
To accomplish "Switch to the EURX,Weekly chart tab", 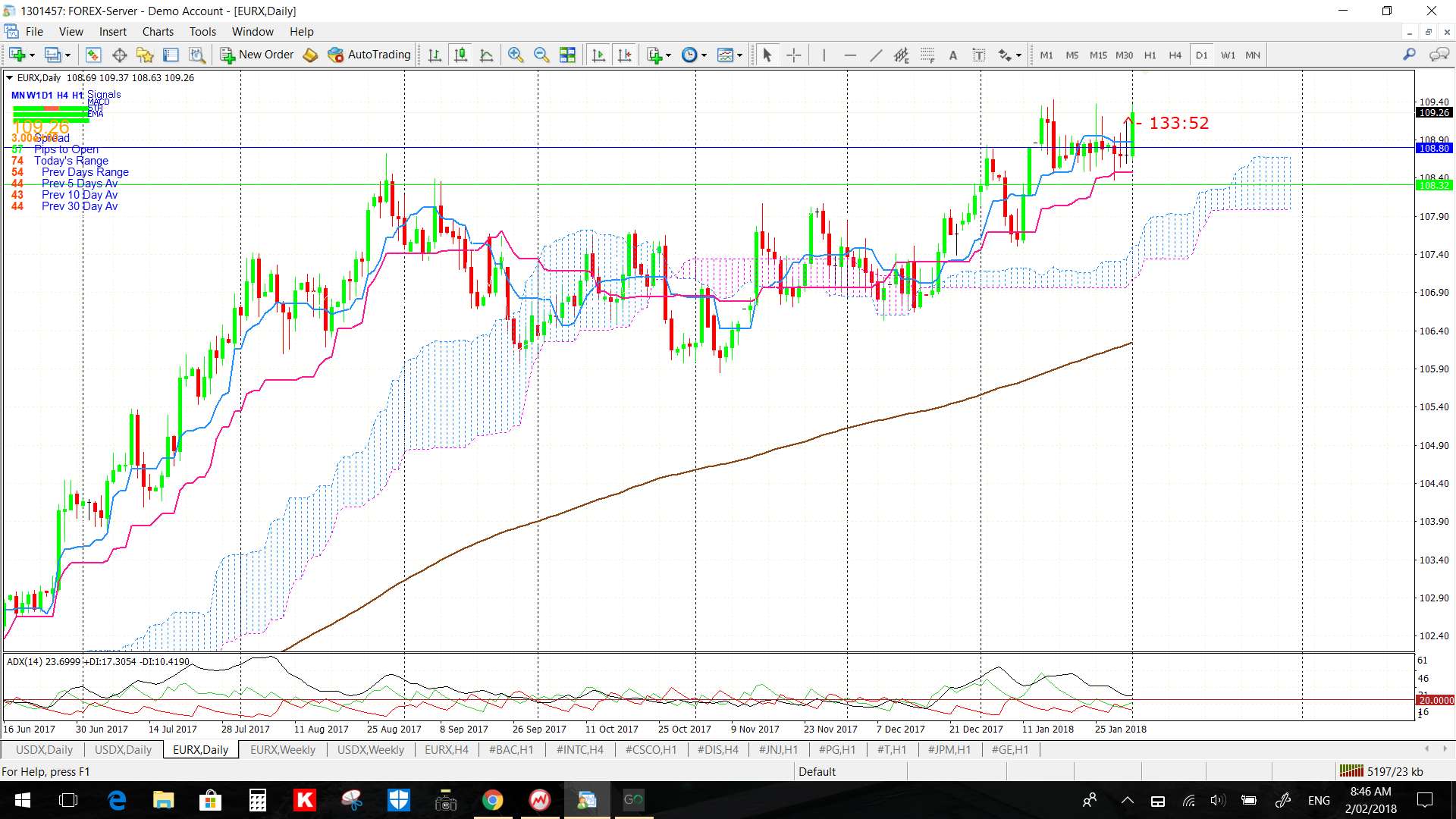I will pos(283,749).
